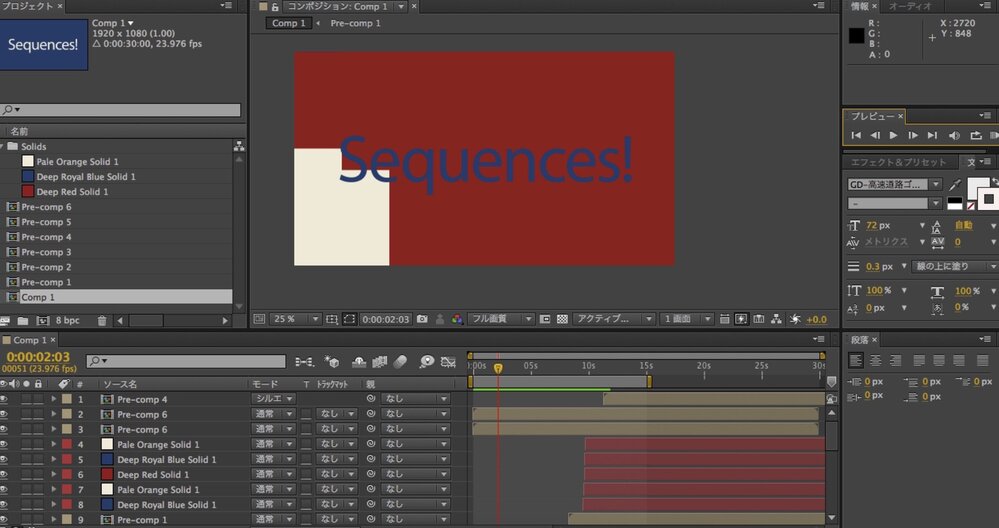Screen dimensions: 999x528
Task: Open the 25% magnification dropdown
Action: tap(290, 319)
